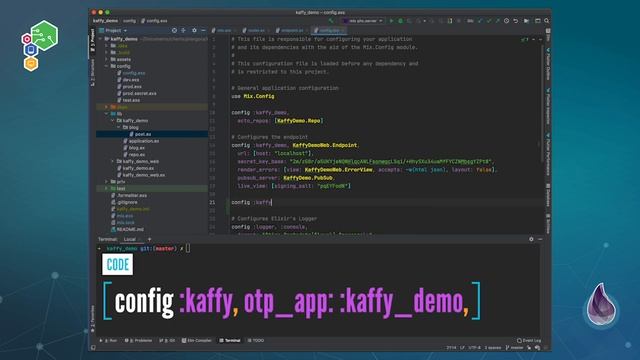
Task: Select README.md in the project tree
Action: (130, 229)
